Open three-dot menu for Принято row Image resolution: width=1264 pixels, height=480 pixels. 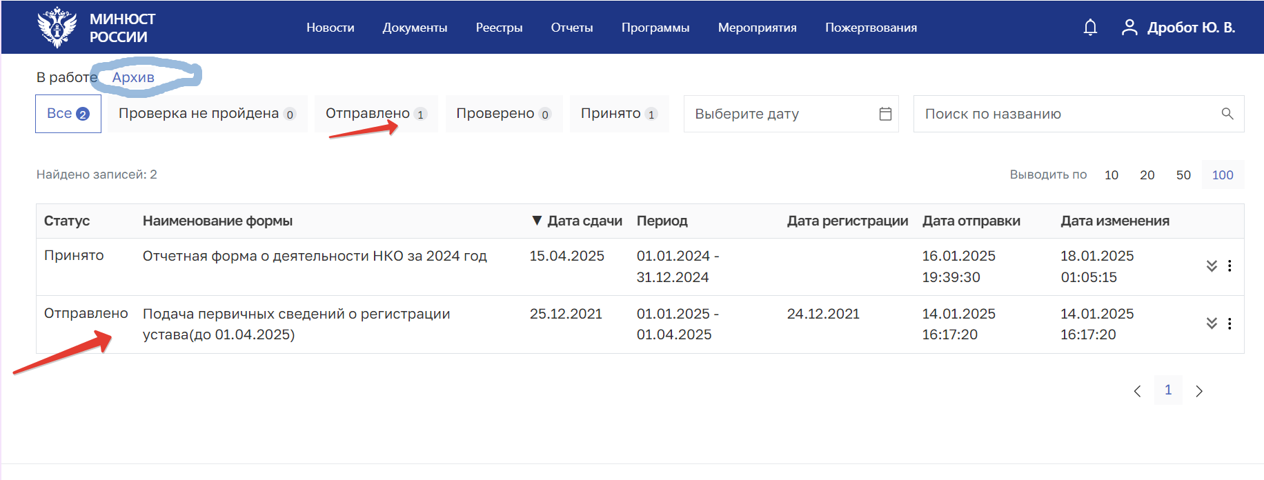pyautogui.click(x=1230, y=266)
